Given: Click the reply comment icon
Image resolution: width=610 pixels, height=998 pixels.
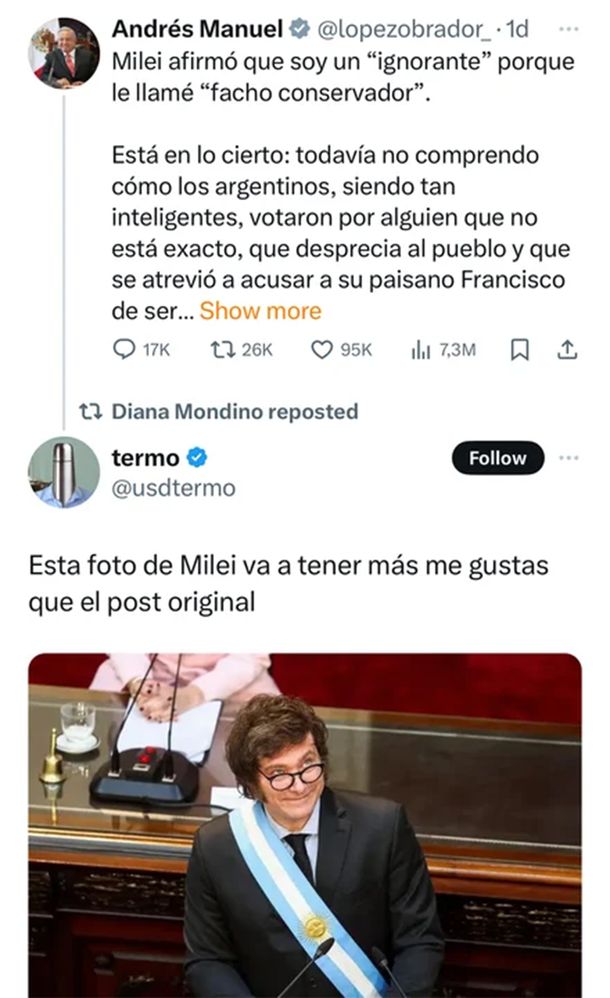Looking at the screenshot, I should [x=125, y=349].
